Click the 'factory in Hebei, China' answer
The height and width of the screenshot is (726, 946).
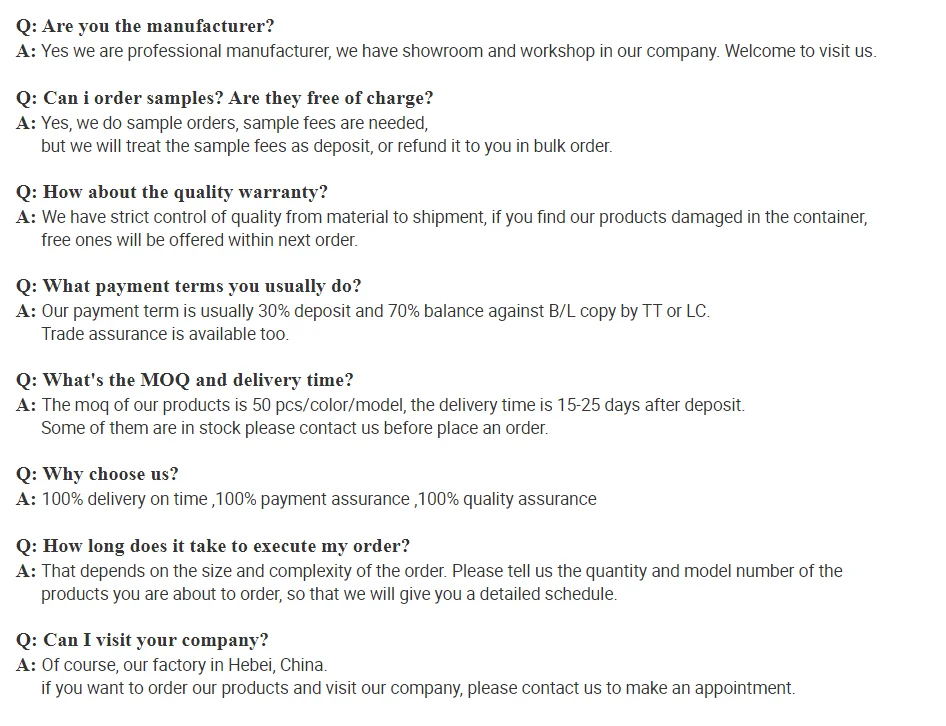184,665
